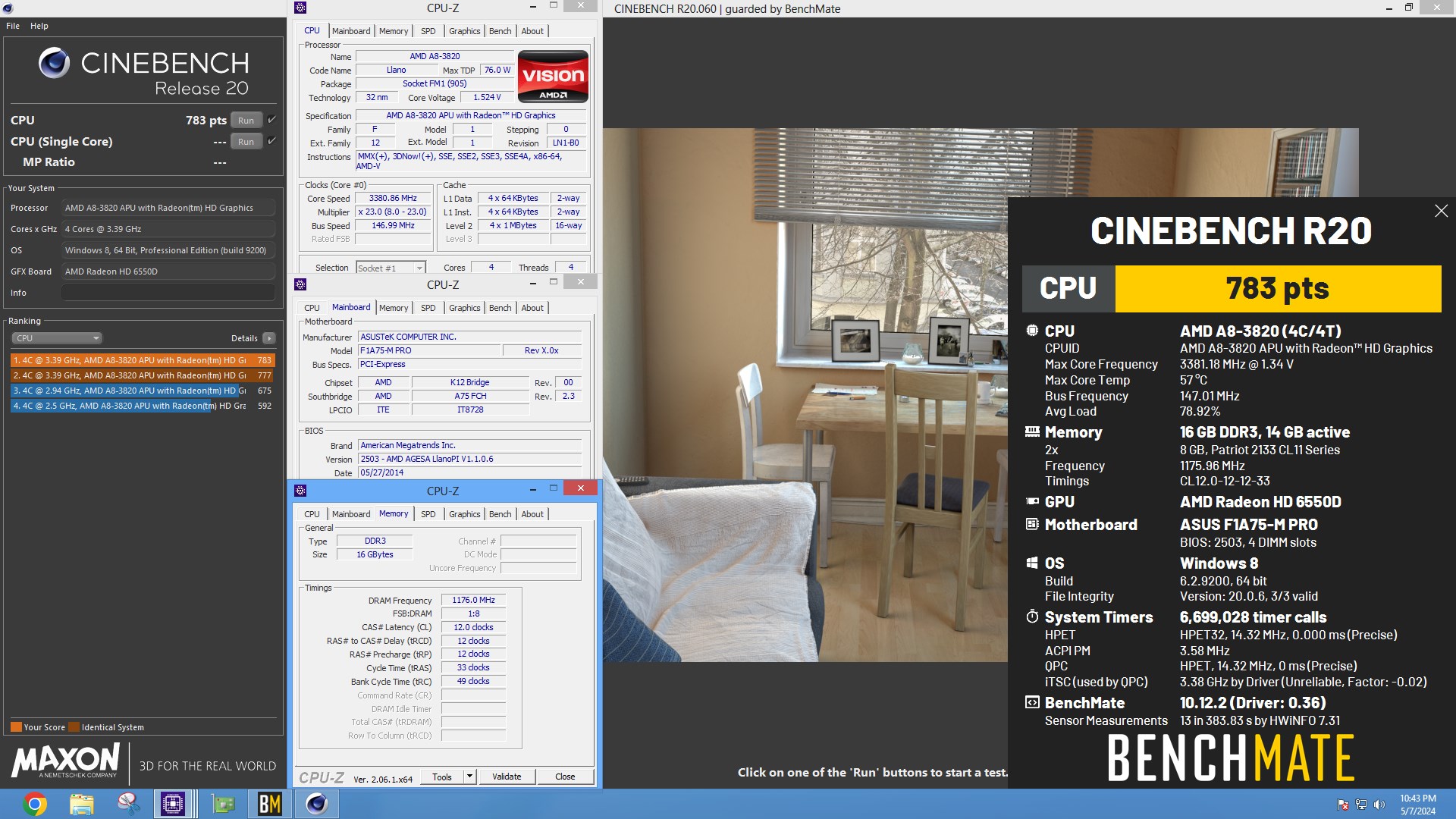This screenshot has height=819, width=1456.
Task: Click the Core Speed value 3380.86 MHz
Action: point(393,198)
